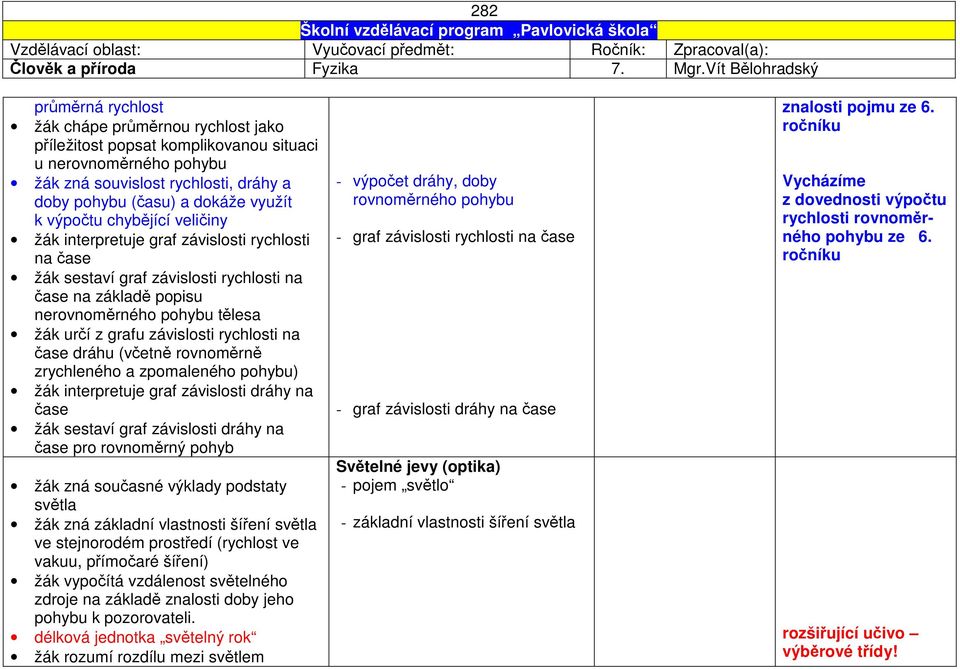The image size is (960, 669).
Task: Click the heading "Světelné jevy (optika)"
Action: click(418, 466)
